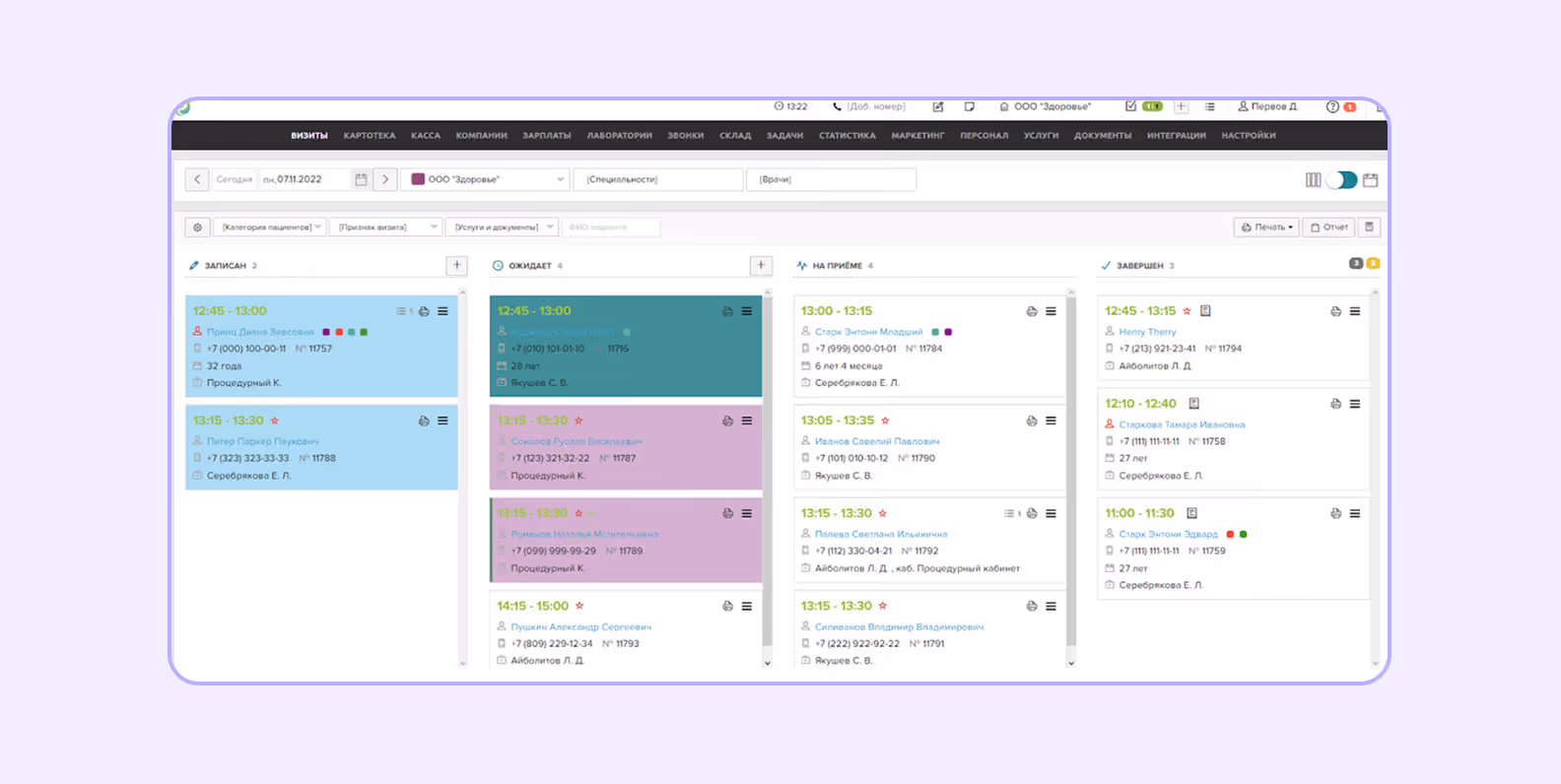Click purple color tag on Принц Диана card
This screenshot has width=1561, height=784.
tap(326, 332)
